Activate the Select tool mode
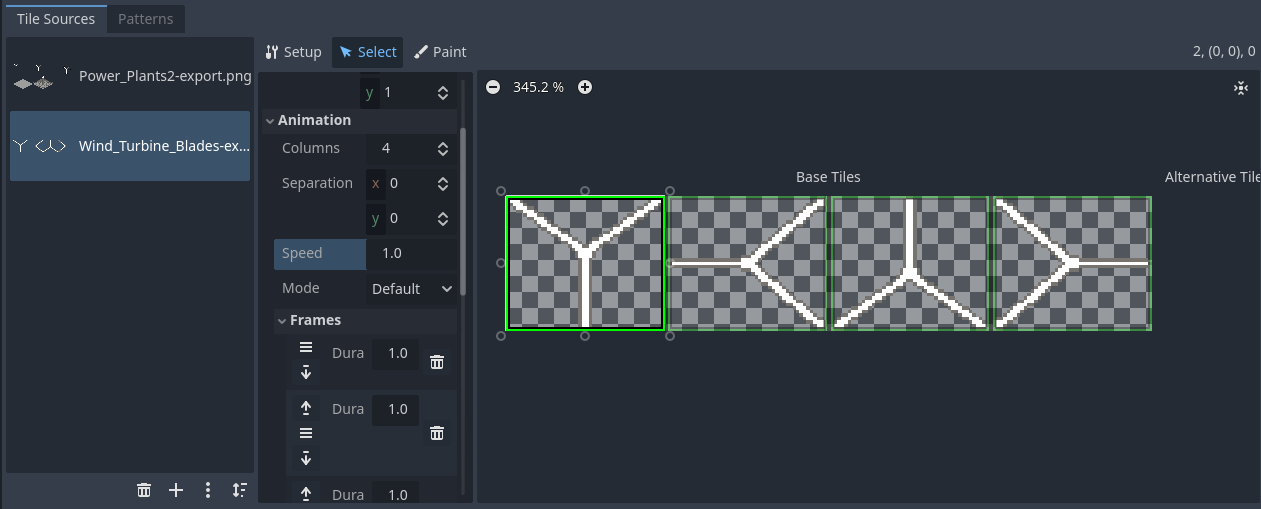The height and width of the screenshot is (509, 1261). pos(368,52)
